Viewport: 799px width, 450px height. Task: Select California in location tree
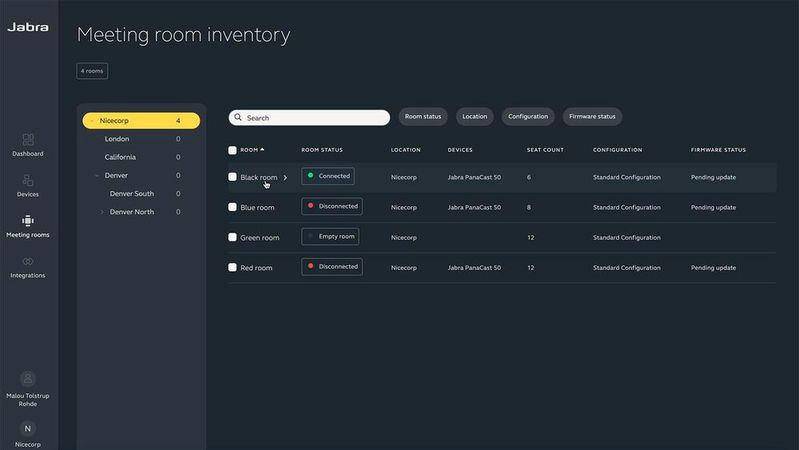120,157
